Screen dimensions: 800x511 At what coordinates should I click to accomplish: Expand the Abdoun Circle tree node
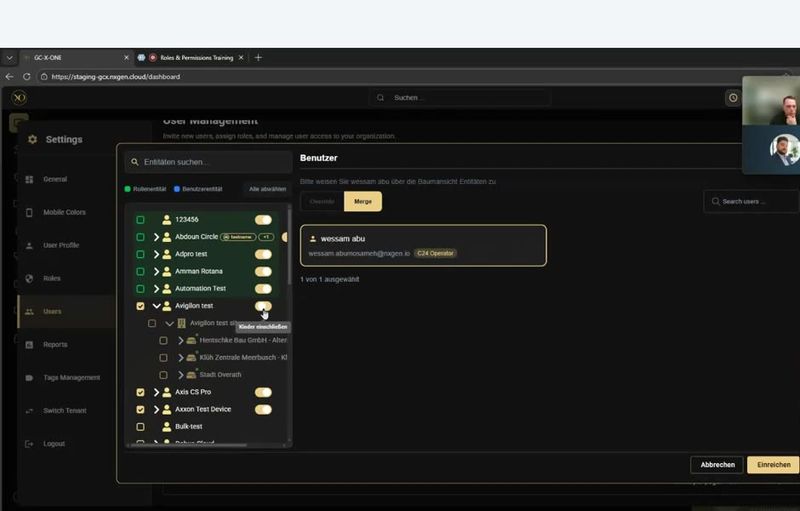click(x=156, y=237)
